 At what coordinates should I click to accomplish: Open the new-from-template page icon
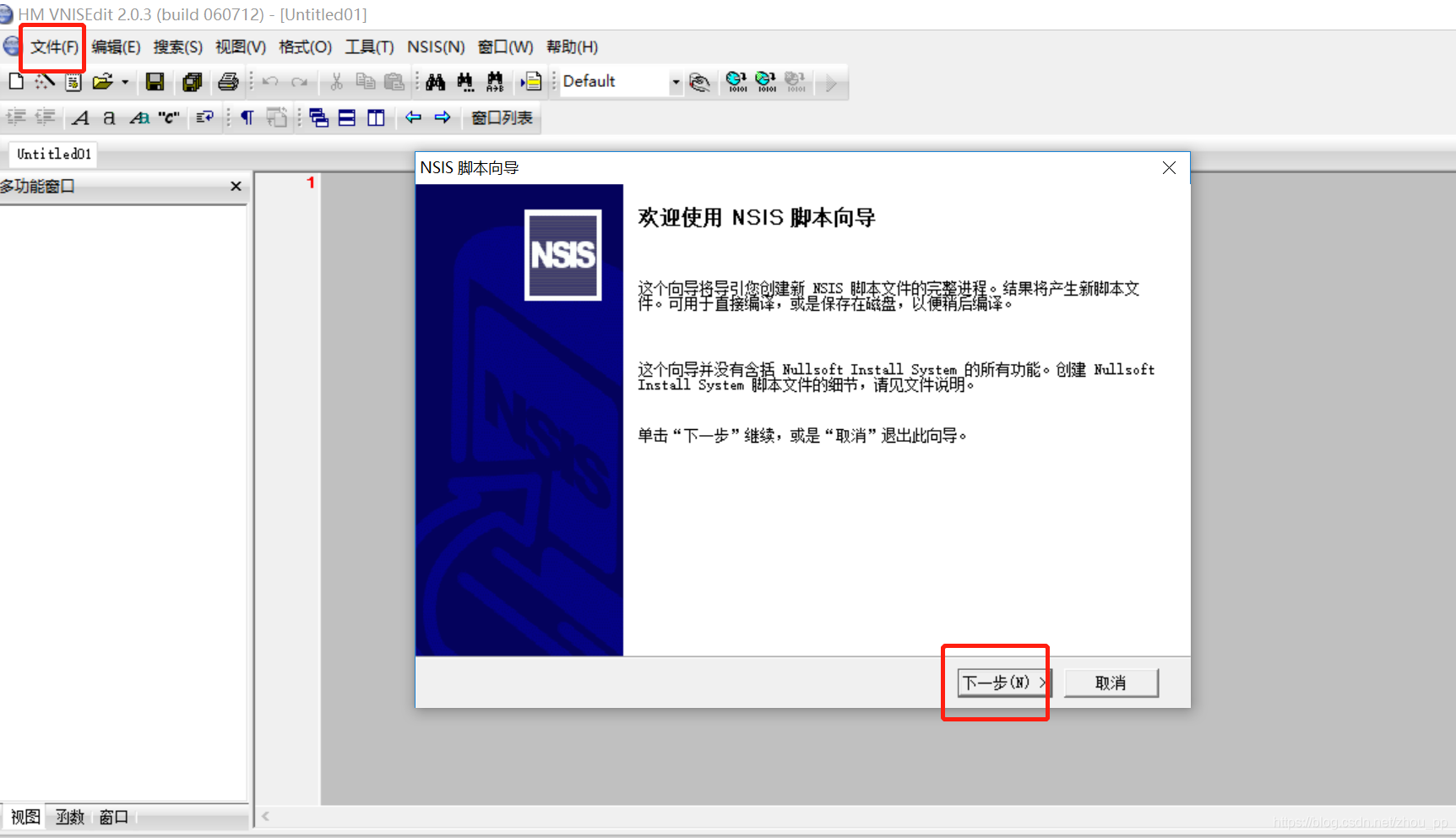pyautogui.click(x=73, y=81)
